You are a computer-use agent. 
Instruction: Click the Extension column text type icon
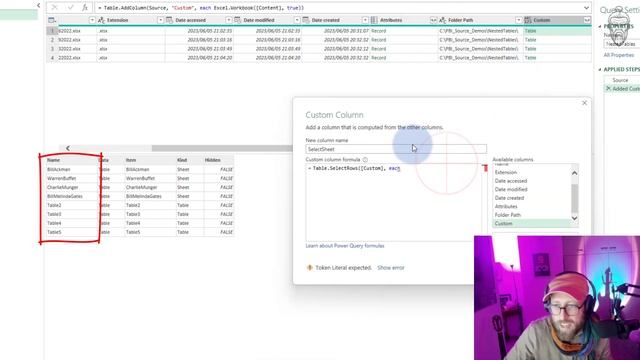102,20
